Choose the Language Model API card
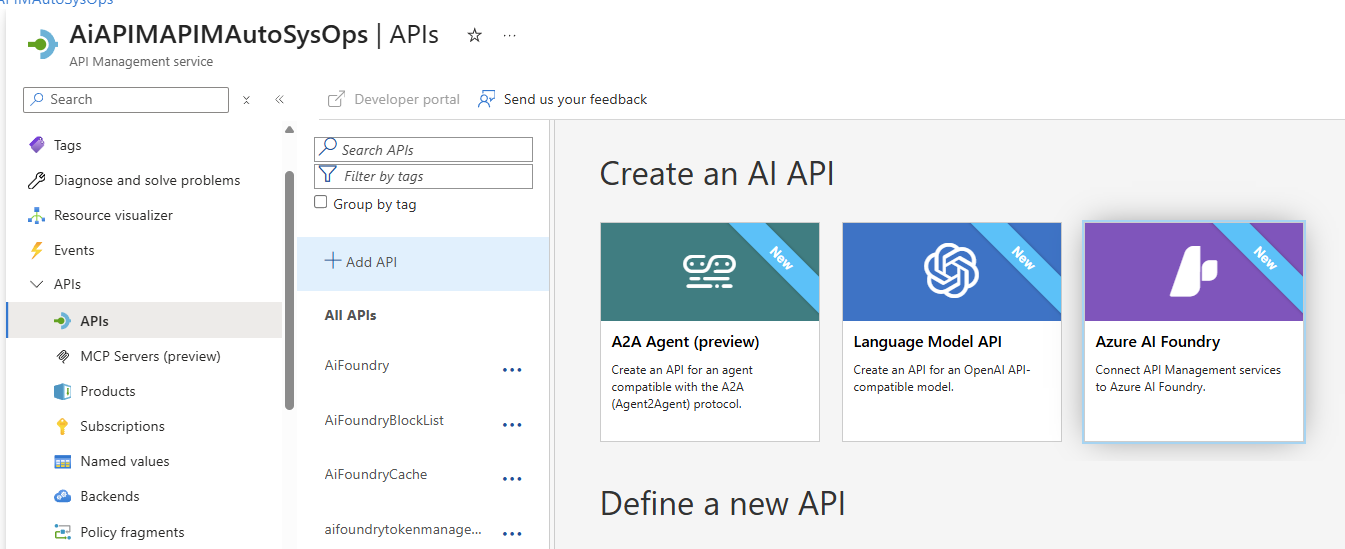Image resolution: width=1345 pixels, height=549 pixels. pos(952,332)
